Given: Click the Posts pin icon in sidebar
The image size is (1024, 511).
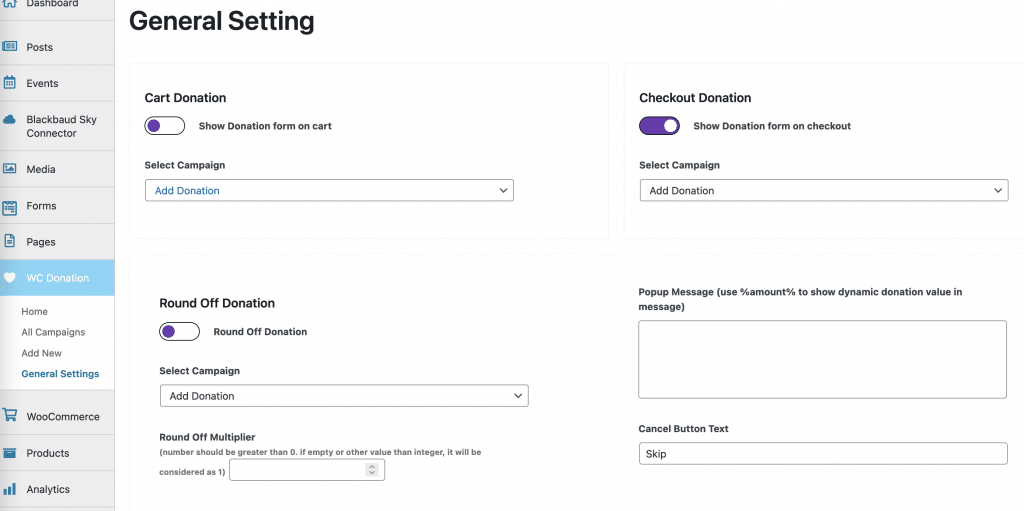Looking at the screenshot, I should click(x=10, y=46).
